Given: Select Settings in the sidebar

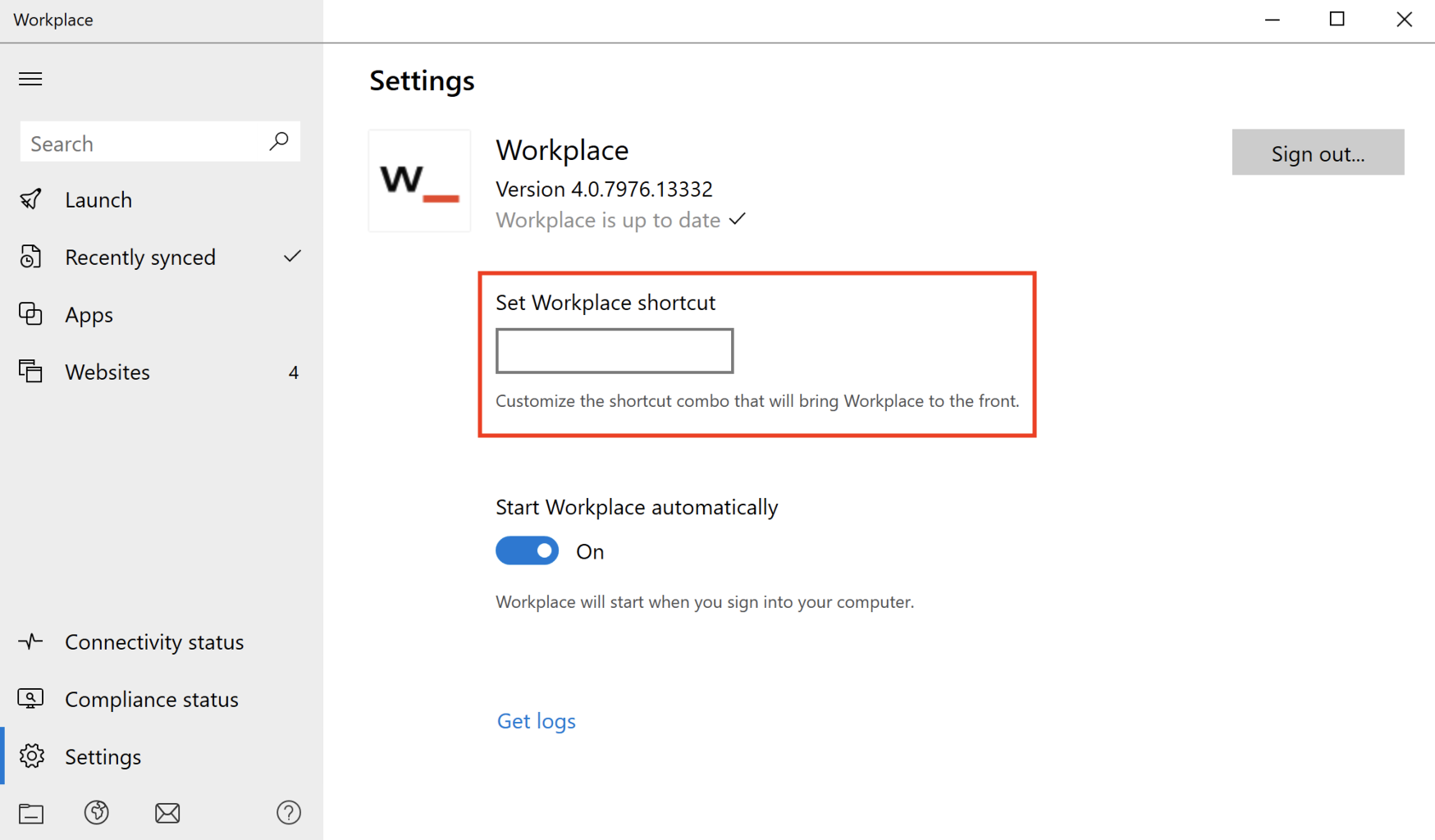Looking at the screenshot, I should 103,756.
